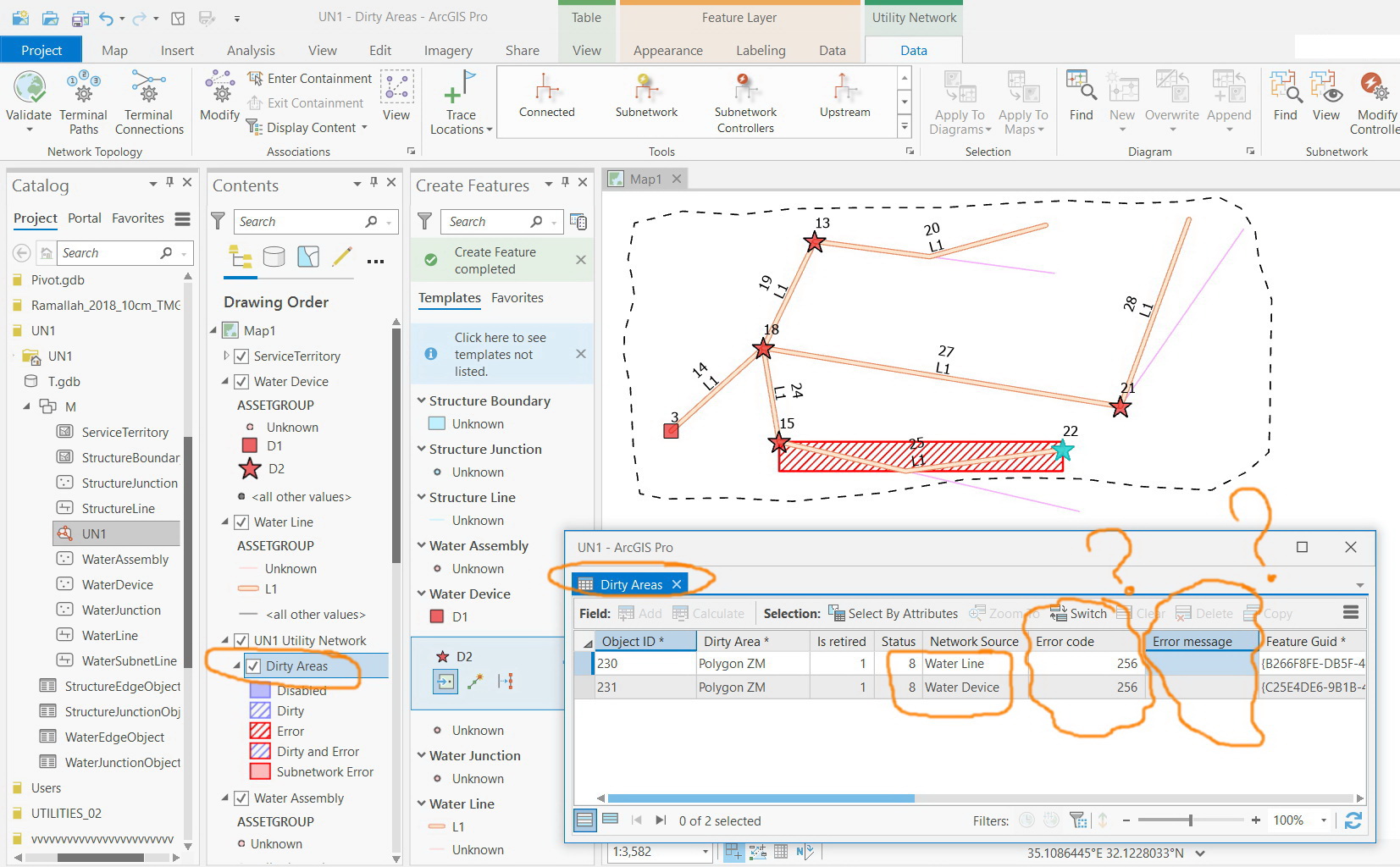
Task: Open Modify Controller tool
Action: click(x=1377, y=102)
